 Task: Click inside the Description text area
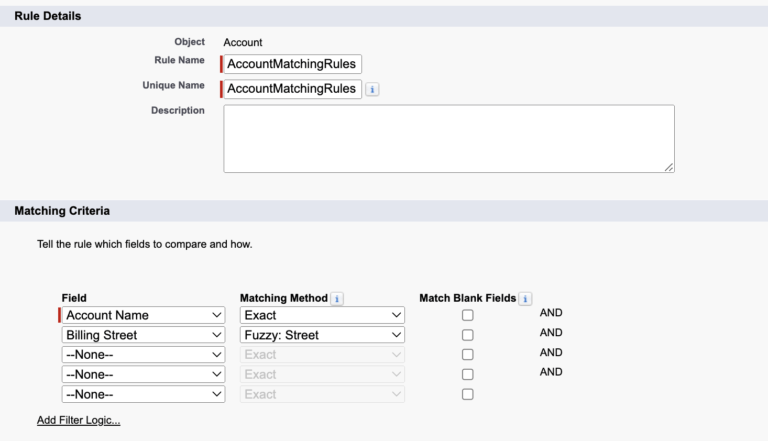448,138
